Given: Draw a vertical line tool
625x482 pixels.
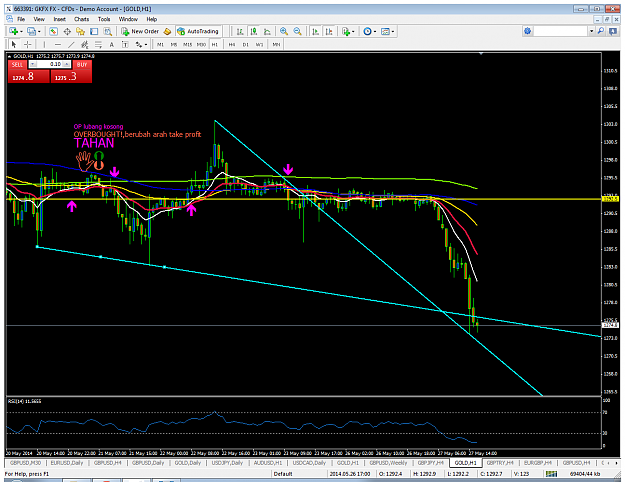Looking at the screenshot, I should (44, 44).
